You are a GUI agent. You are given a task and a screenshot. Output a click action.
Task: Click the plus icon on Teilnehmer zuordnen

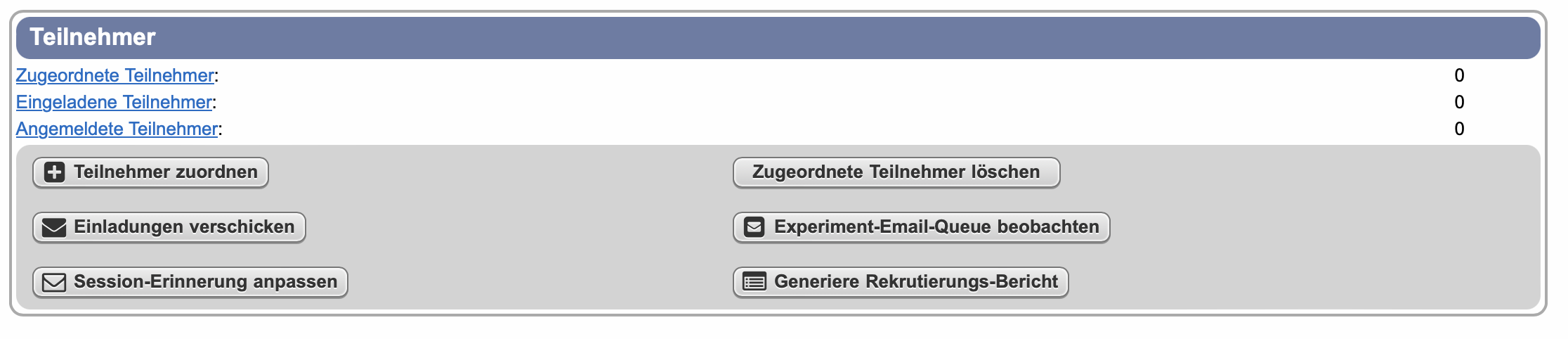54,172
